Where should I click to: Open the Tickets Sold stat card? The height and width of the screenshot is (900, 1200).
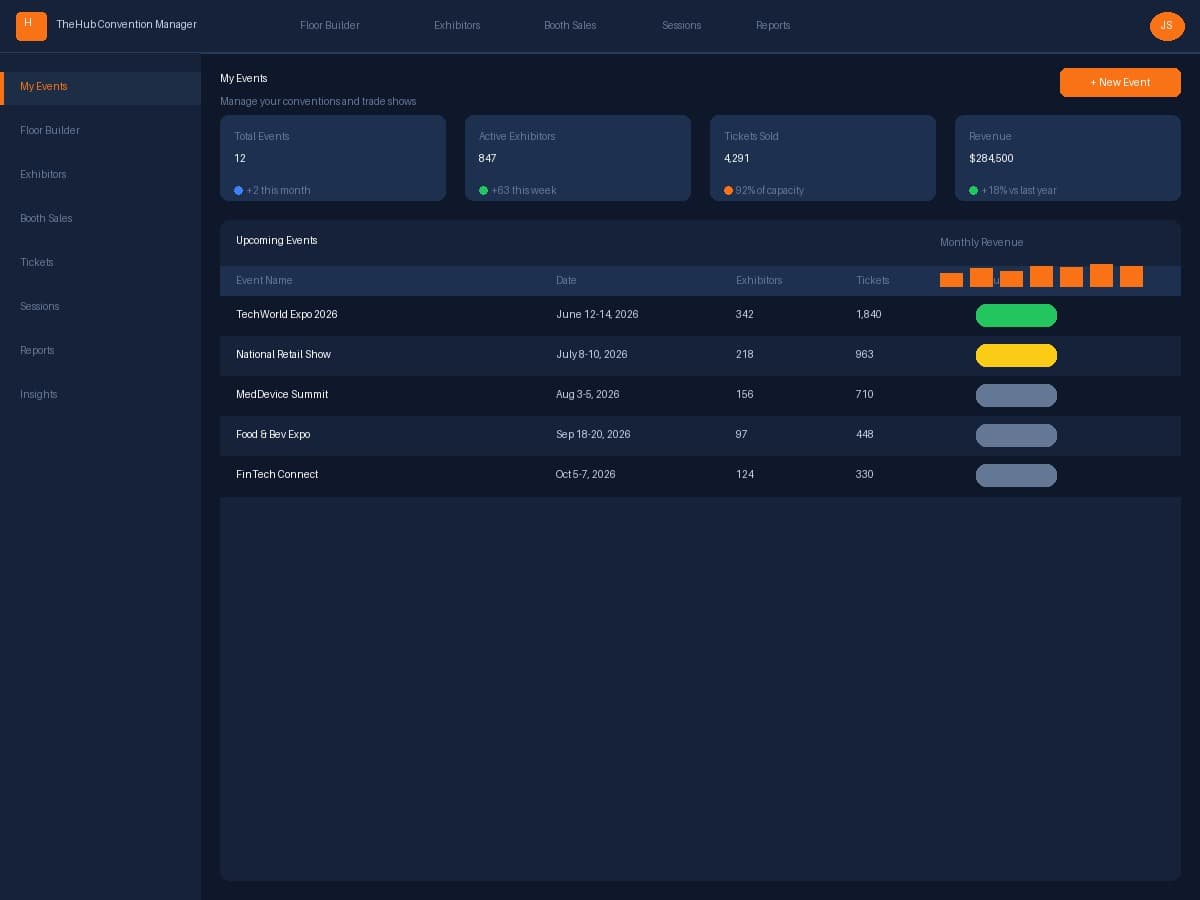pyautogui.click(x=823, y=158)
